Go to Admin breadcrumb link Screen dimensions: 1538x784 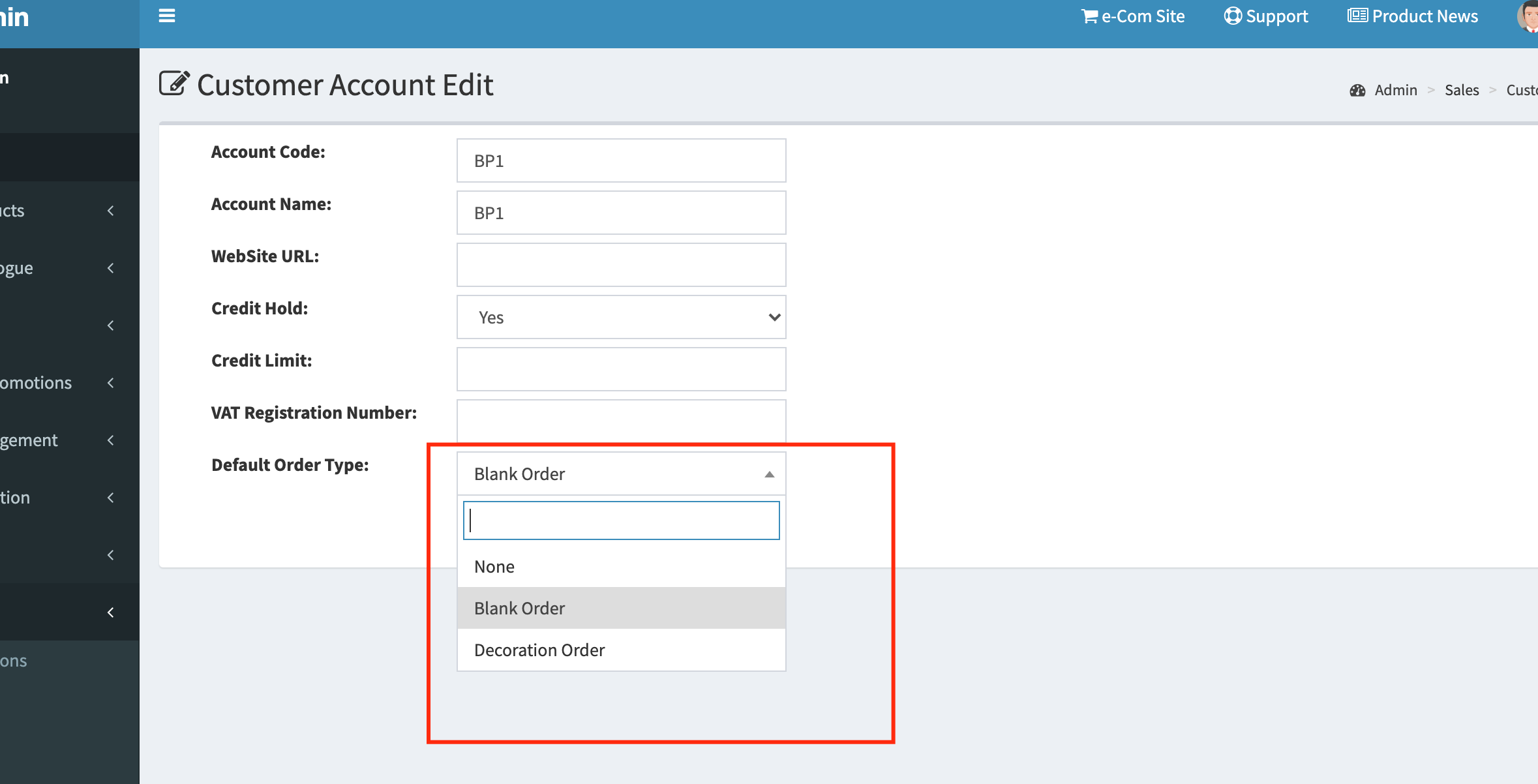coord(1395,91)
